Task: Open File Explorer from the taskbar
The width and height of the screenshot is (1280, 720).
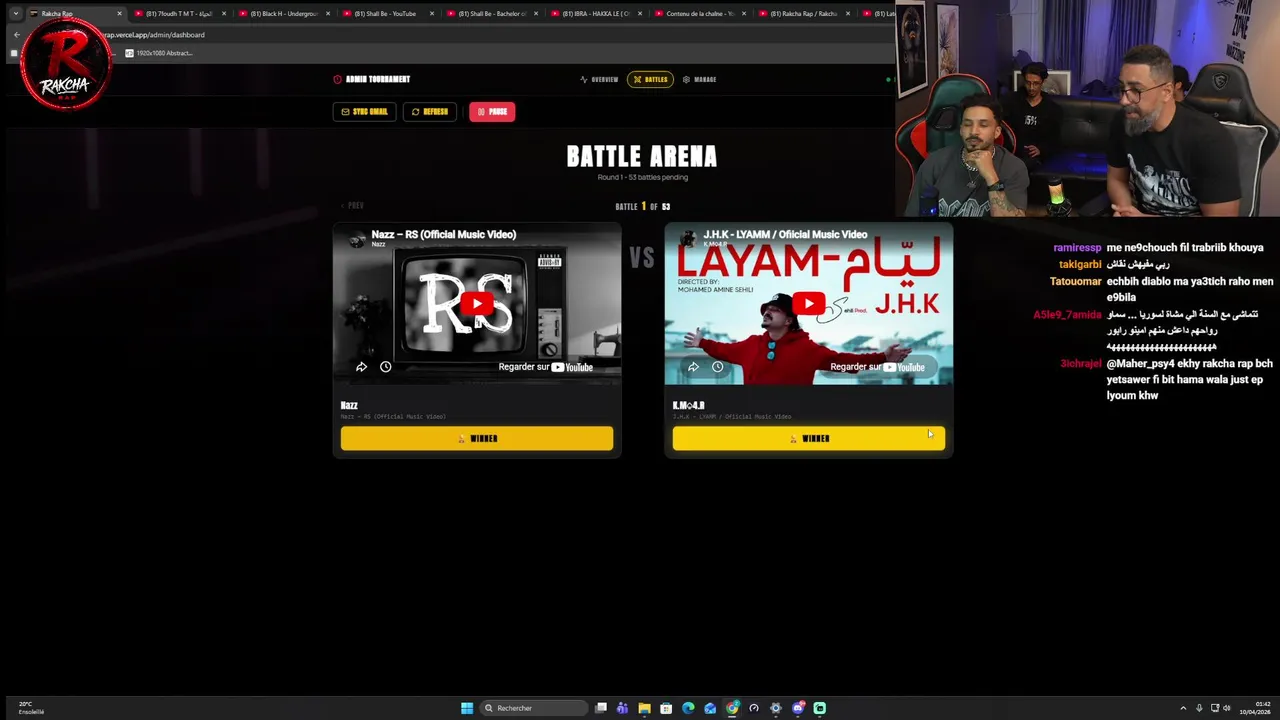Action: click(644, 708)
